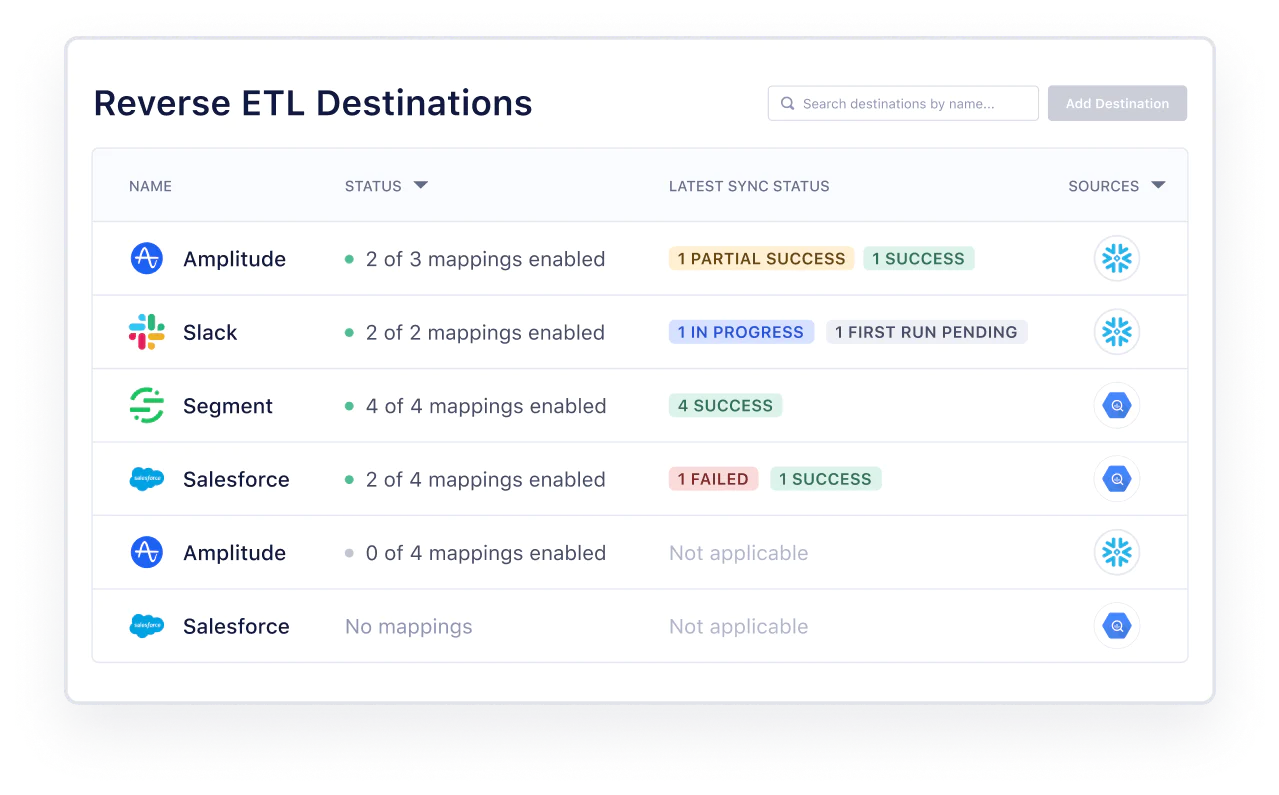Click the Snowflake source icon on Slack row

pos(1117,331)
